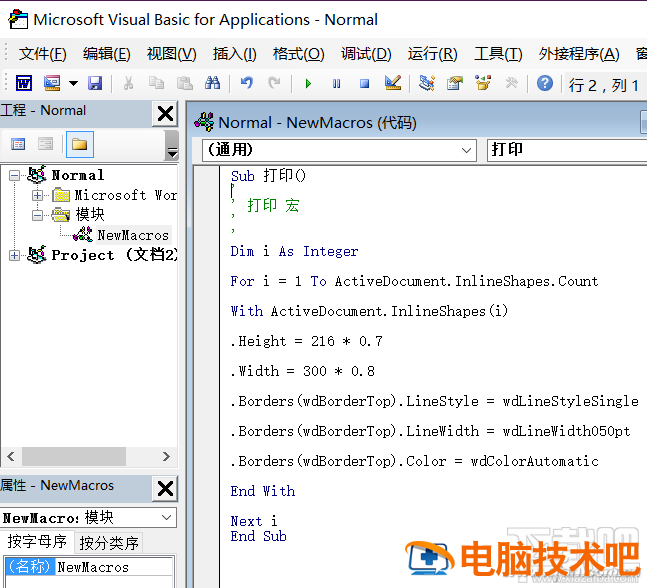Collapse the Normal project tree node
This screenshot has width=647, height=588.
[x=14, y=175]
